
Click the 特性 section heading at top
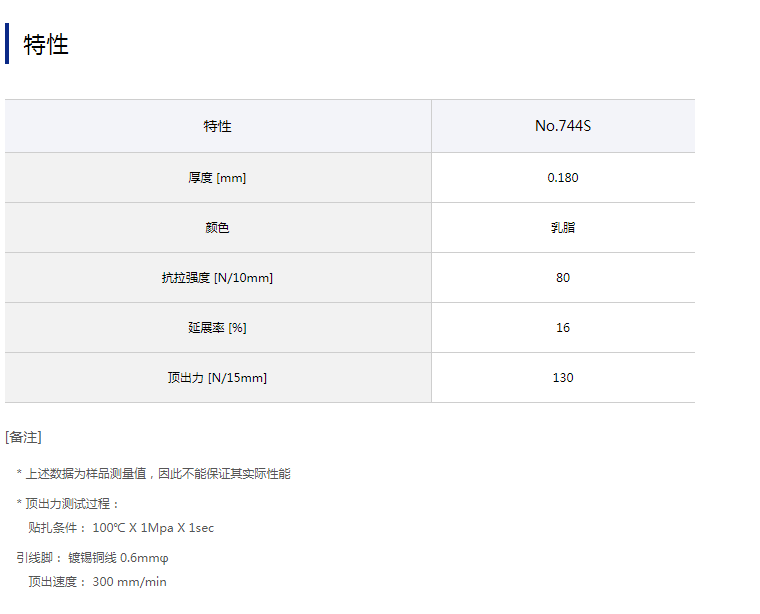click(x=46, y=45)
